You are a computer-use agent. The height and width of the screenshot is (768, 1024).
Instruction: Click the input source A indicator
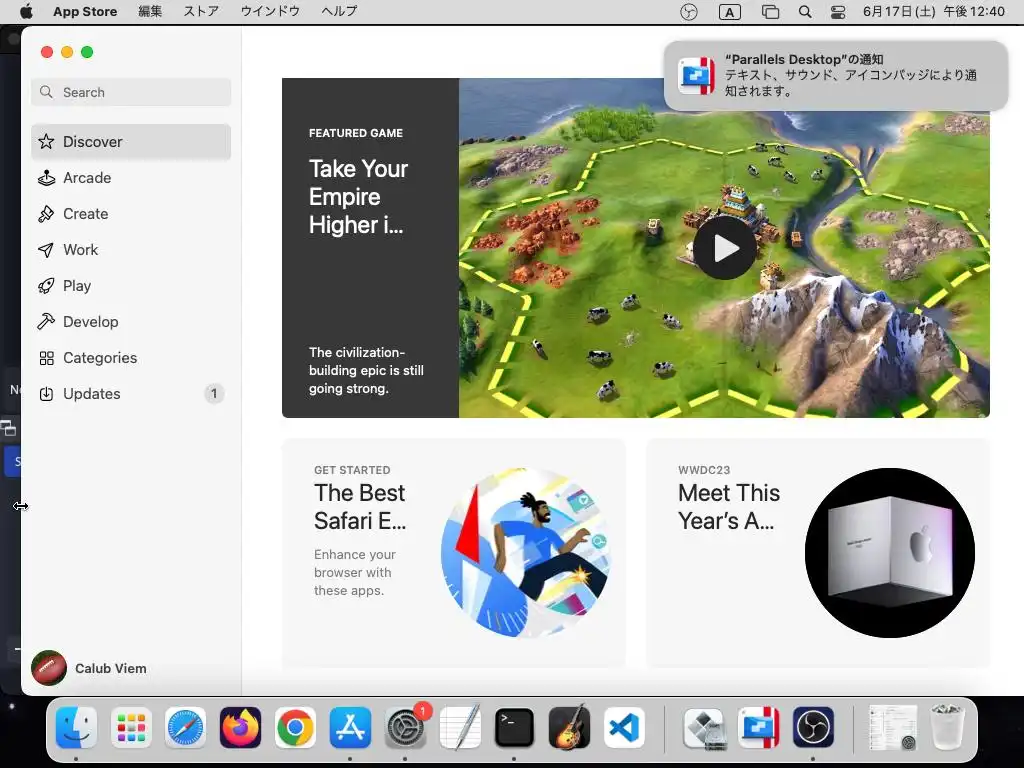click(729, 12)
